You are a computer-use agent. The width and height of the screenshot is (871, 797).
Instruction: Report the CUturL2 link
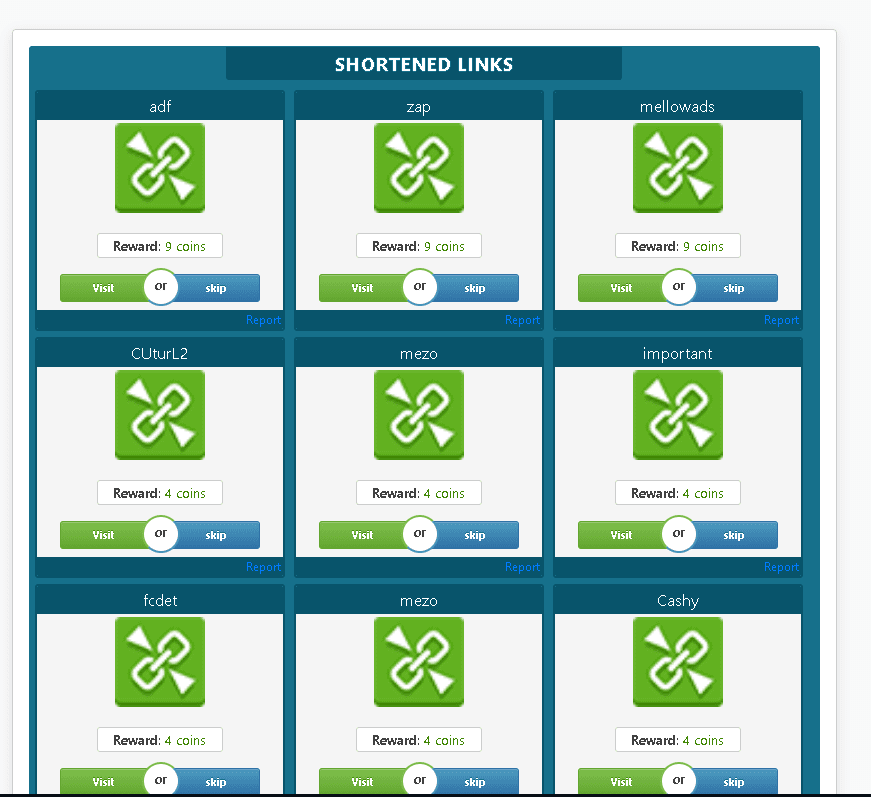click(x=263, y=567)
